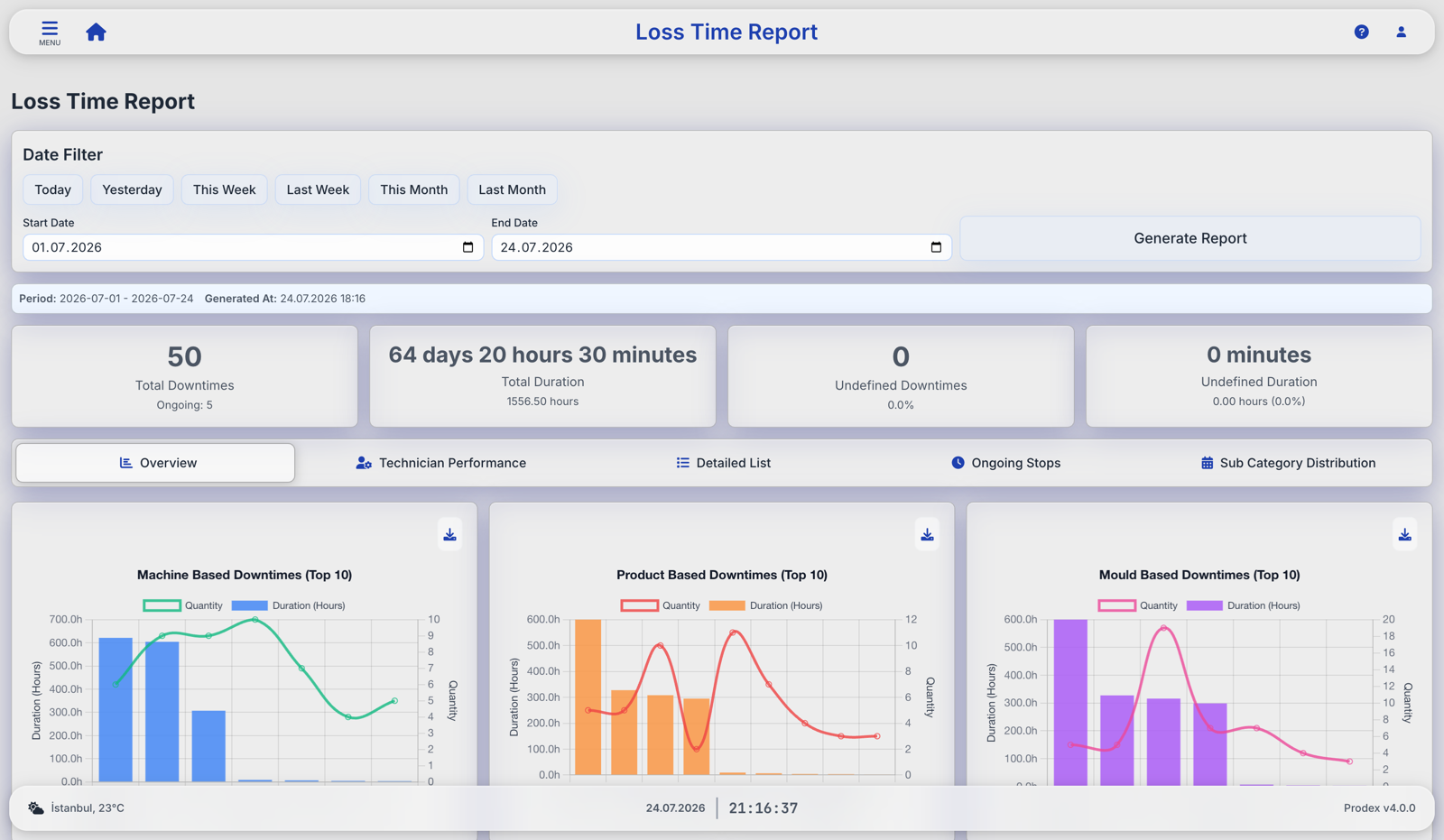Click the footer date 24.07.2026
This screenshot has width=1444, height=840.
click(675, 808)
